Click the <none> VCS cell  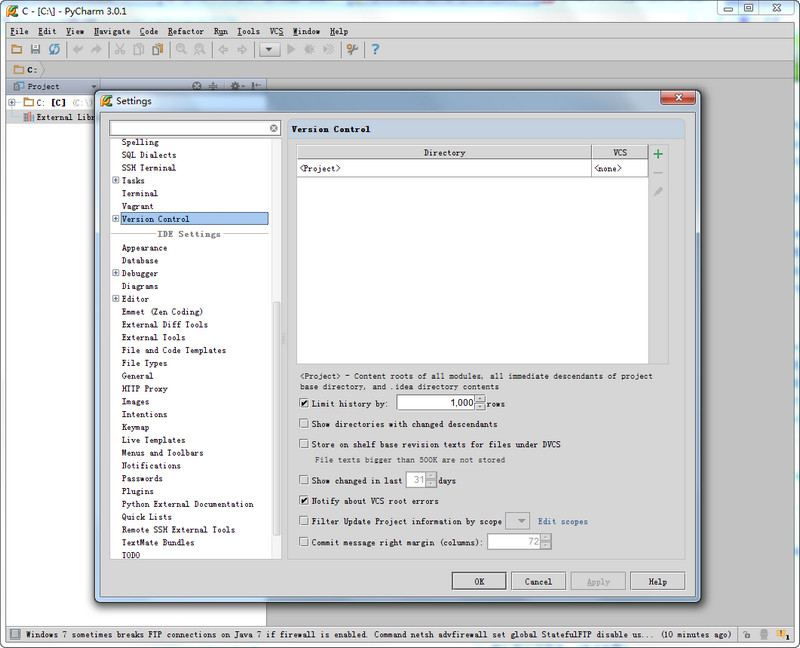(x=620, y=168)
